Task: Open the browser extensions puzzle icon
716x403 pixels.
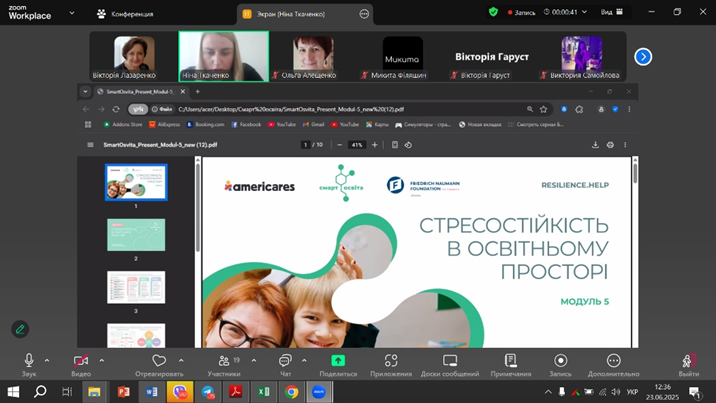Action: [579, 110]
